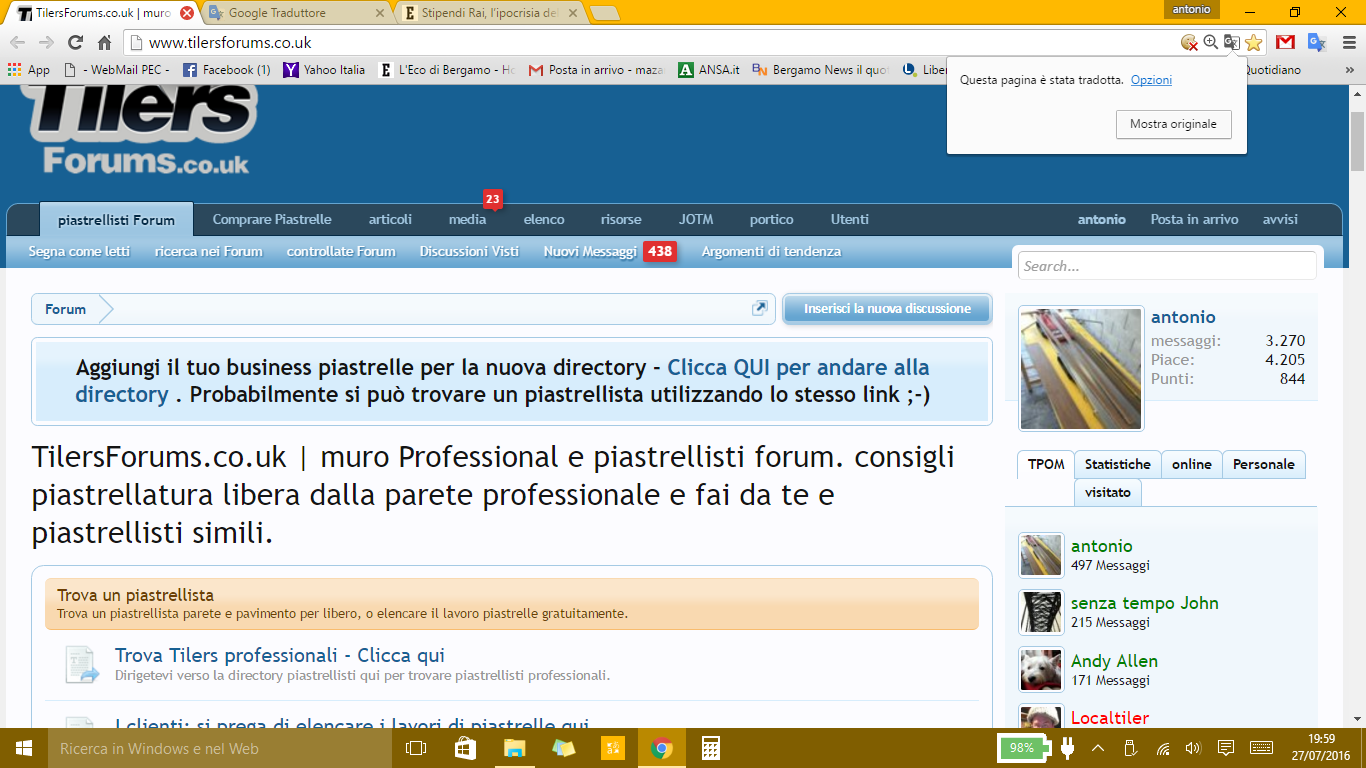Open Task View on the taskbar

click(416, 748)
